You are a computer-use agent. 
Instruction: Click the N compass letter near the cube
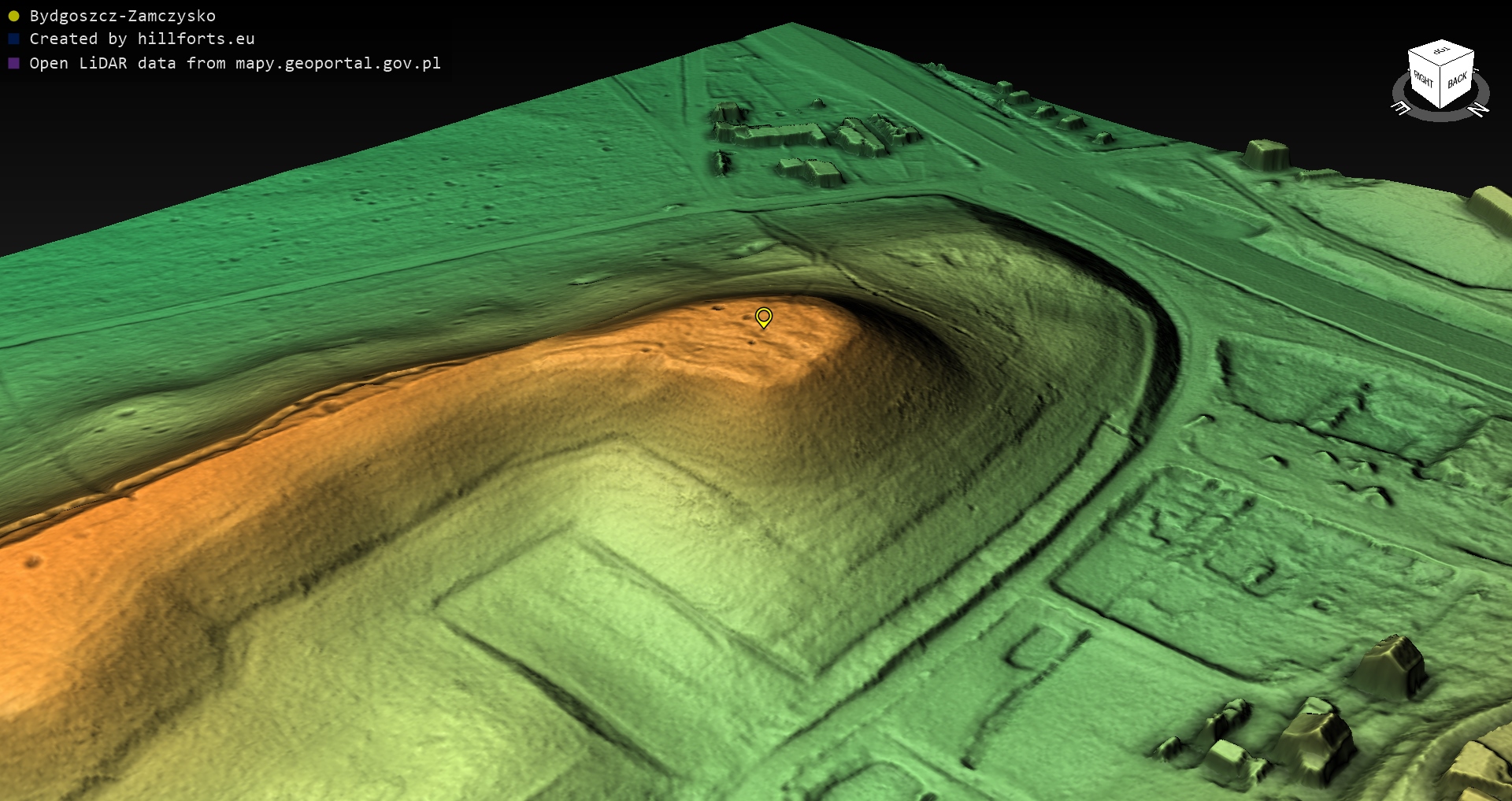tap(1480, 109)
